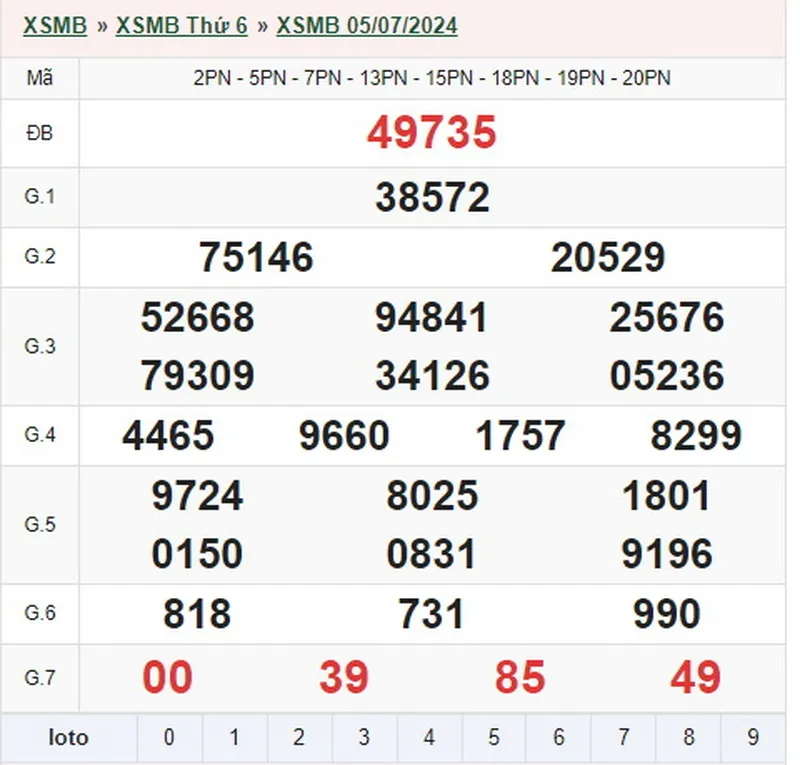800x765 pixels.
Task: Open the XSMB 05/07/2024 link
Action: coord(367,26)
